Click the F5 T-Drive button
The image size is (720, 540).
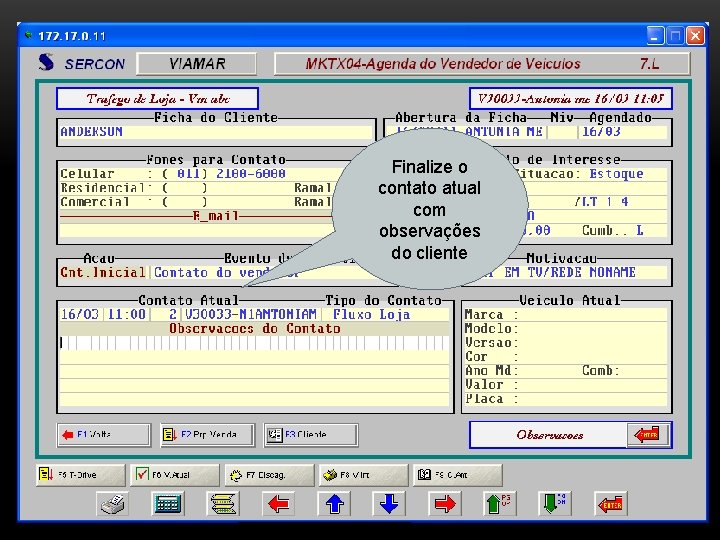[80, 475]
